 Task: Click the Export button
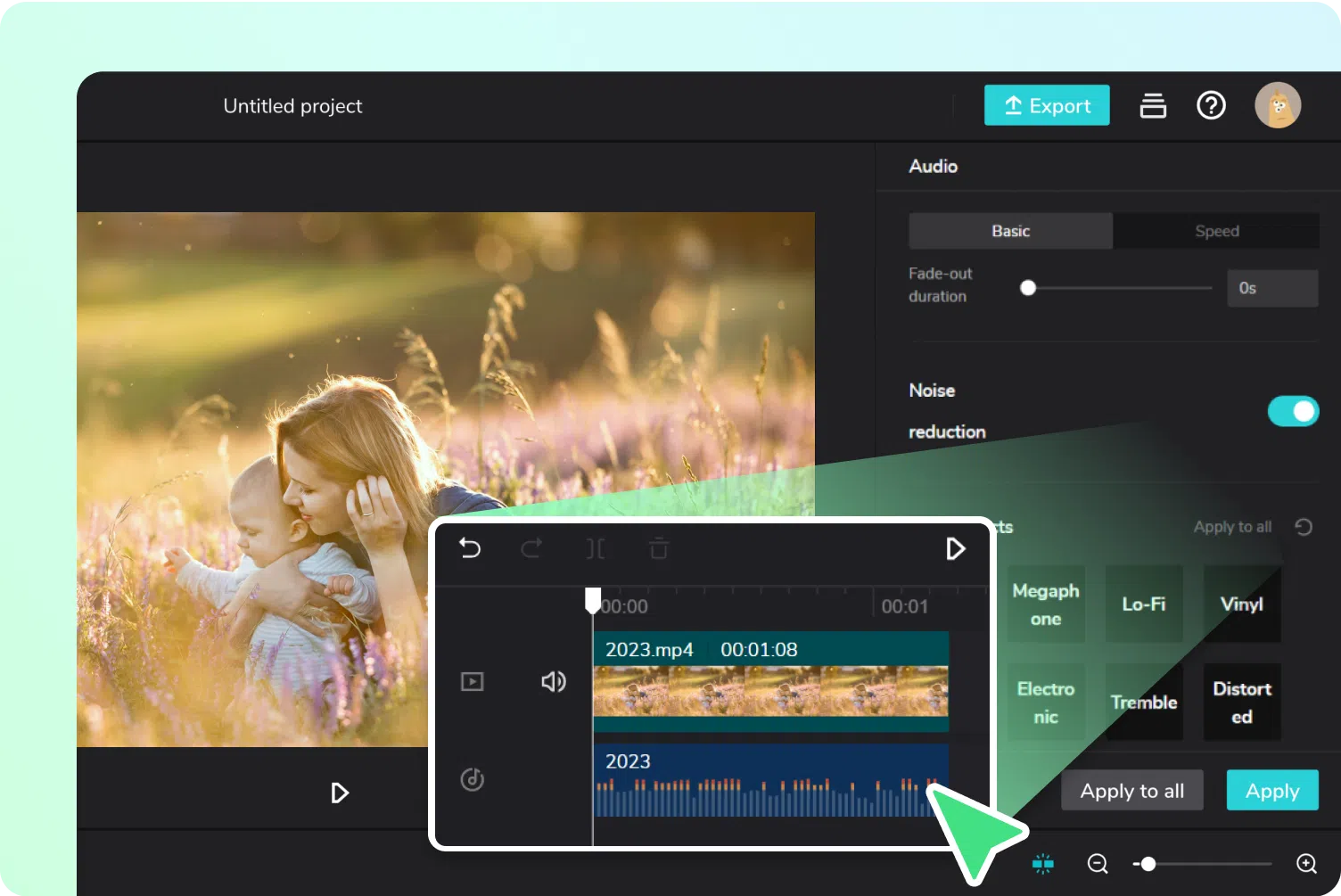tap(1047, 105)
